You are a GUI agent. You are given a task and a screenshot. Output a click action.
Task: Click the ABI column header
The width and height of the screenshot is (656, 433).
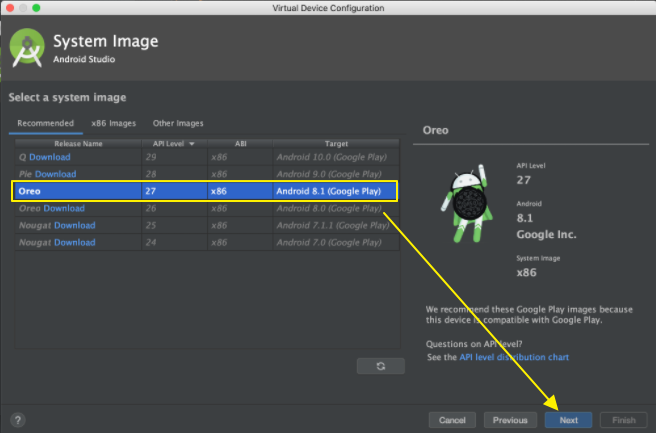240,143
